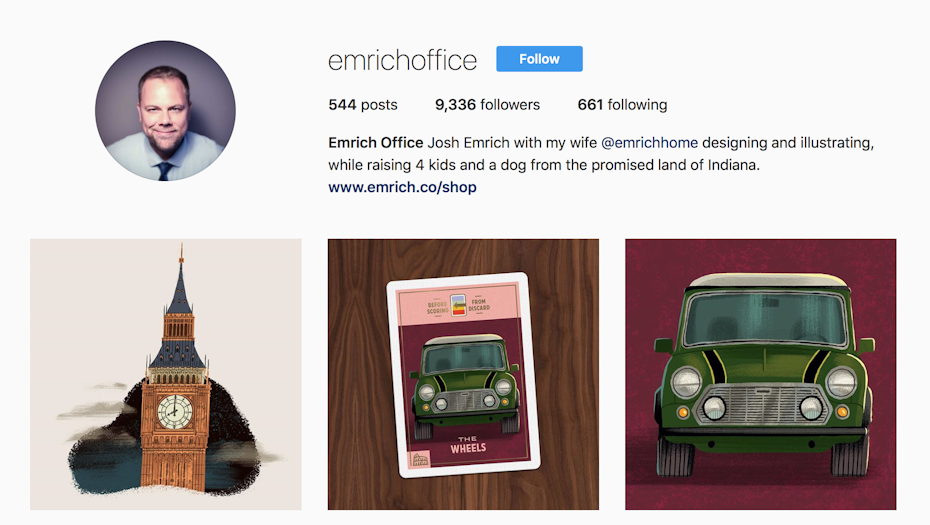Image resolution: width=930 pixels, height=525 pixels.
Task: Visit the @emrichhome profile mention
Action: coord(649,143)
